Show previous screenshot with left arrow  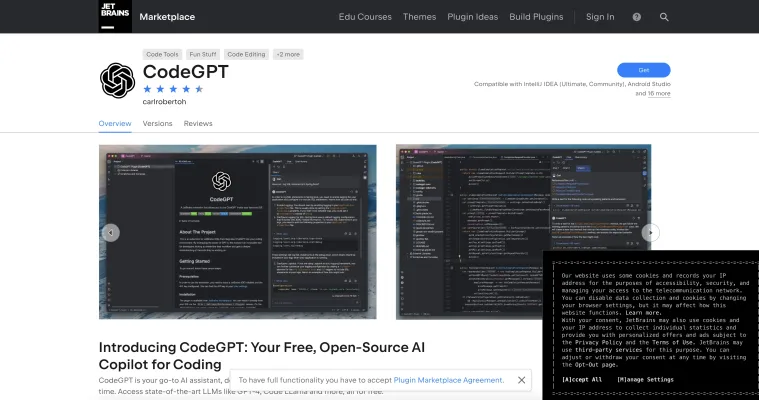[x=110, y=233]
